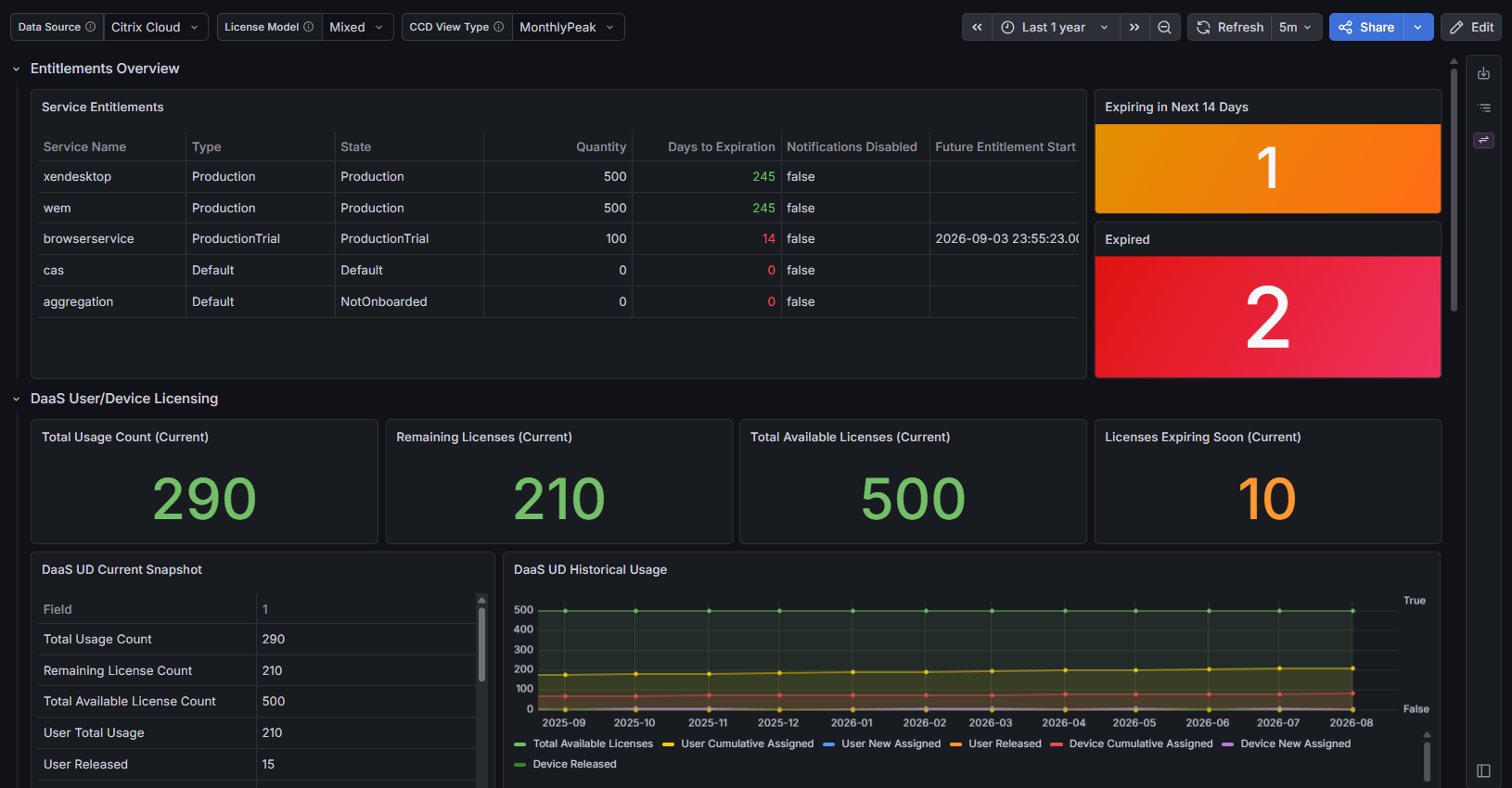This screenshot has height=788, width=1512.
Task: Click the highlighted swap icon in sidebar
Action: click(1483, 140)
